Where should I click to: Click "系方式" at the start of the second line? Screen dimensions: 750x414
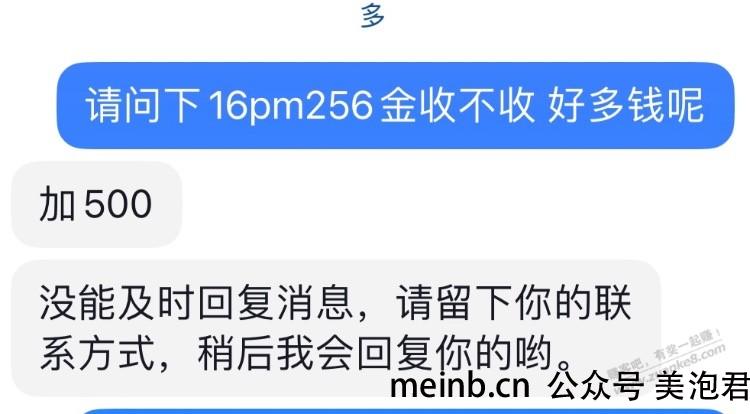(98, 354)
